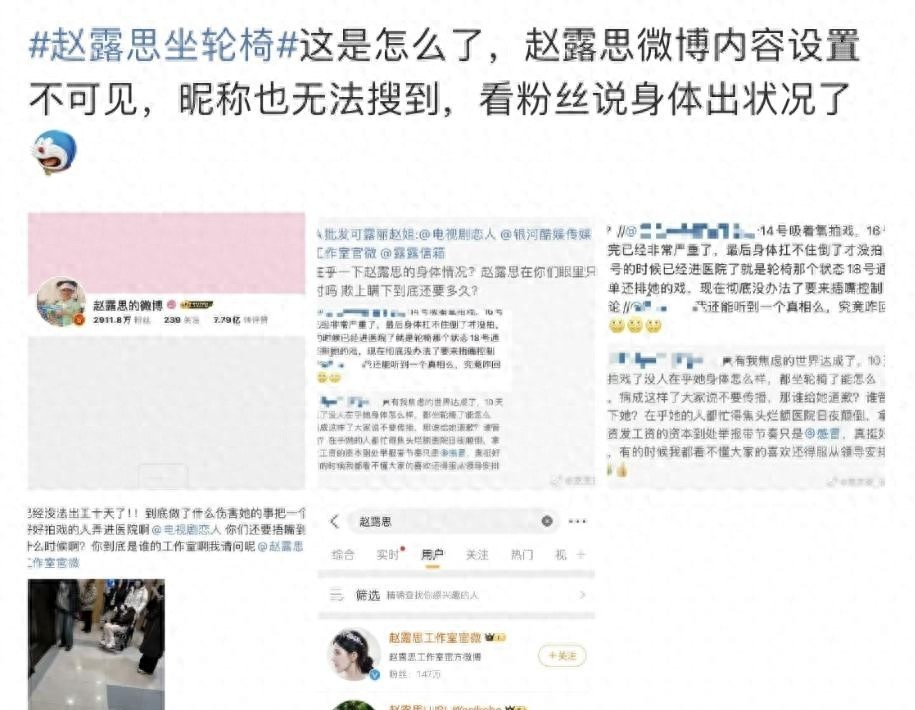Image resolution: width=915 pixels, height=710 pixels.
Task: Switch to the 实时 tab
Action: 388,554
